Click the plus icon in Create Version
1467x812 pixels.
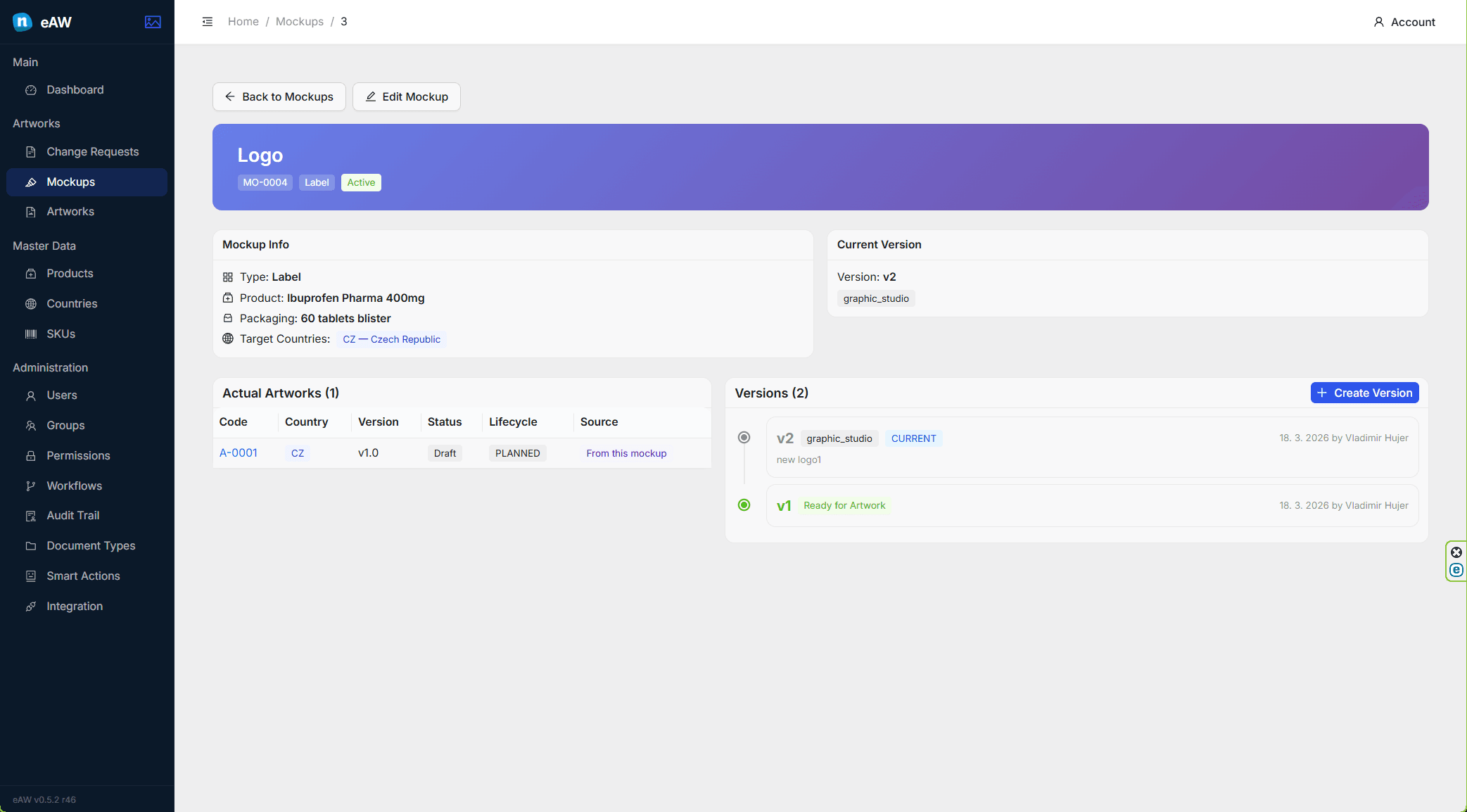[1322, 393]
